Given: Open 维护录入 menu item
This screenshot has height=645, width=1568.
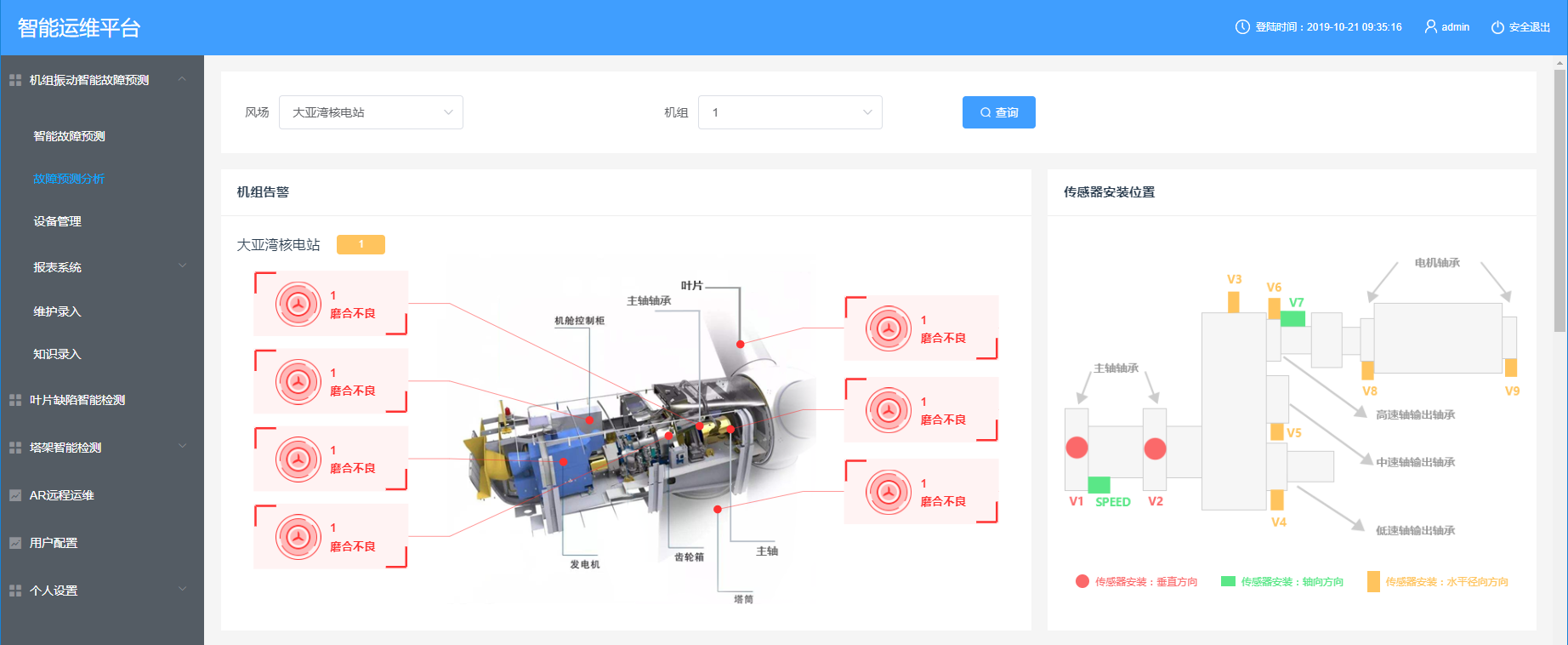Looking at the screenshot, I should tap(57, 311).
